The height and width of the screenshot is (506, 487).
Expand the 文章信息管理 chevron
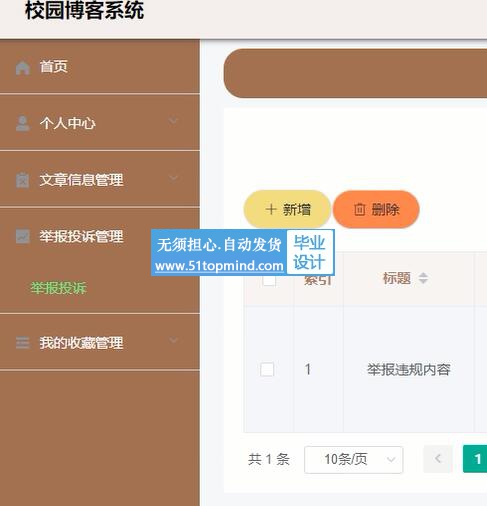click(x=173, y=178)
